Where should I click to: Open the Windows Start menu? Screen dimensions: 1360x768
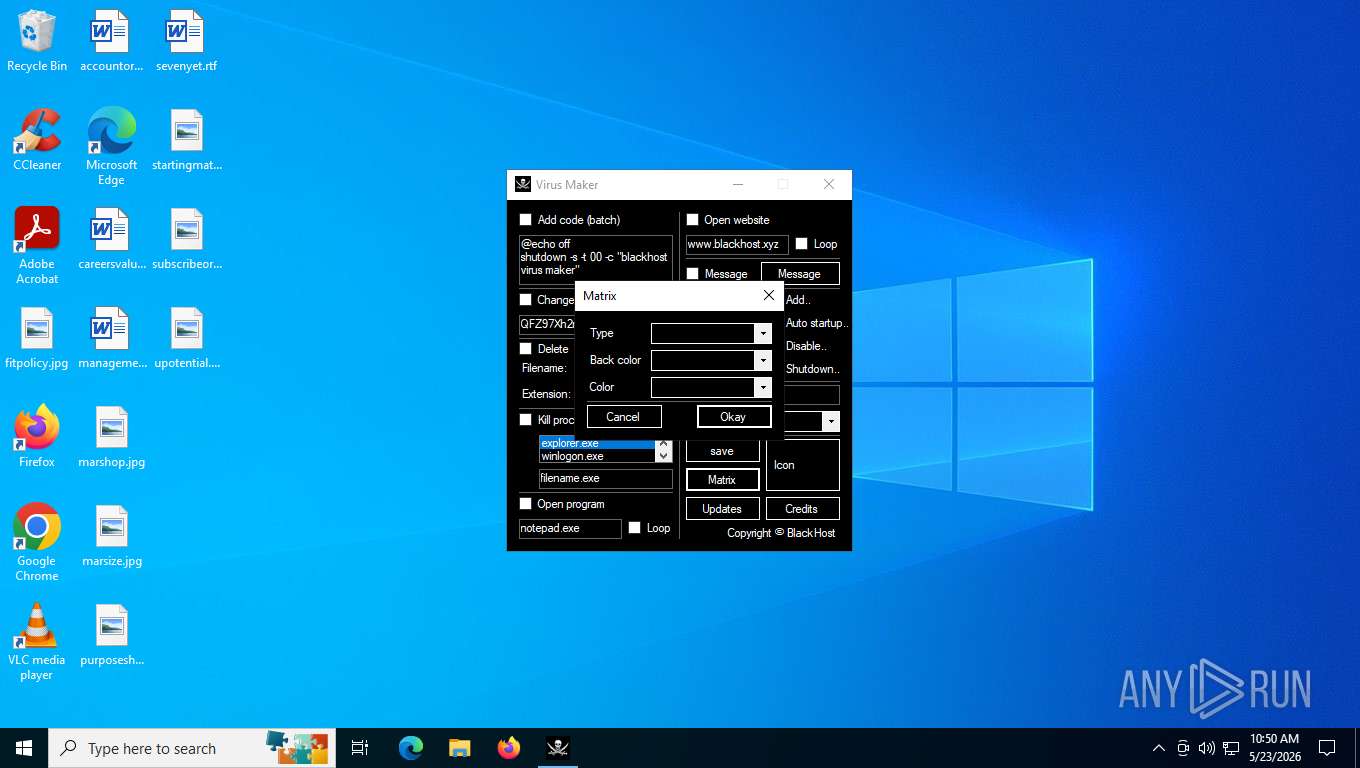coord(24,748)
